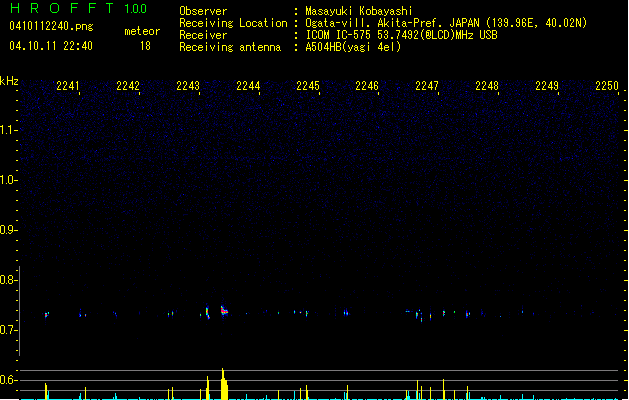Screen dimensions: 629x400
Task: Click the meteor label
Action: click(142, 31)
